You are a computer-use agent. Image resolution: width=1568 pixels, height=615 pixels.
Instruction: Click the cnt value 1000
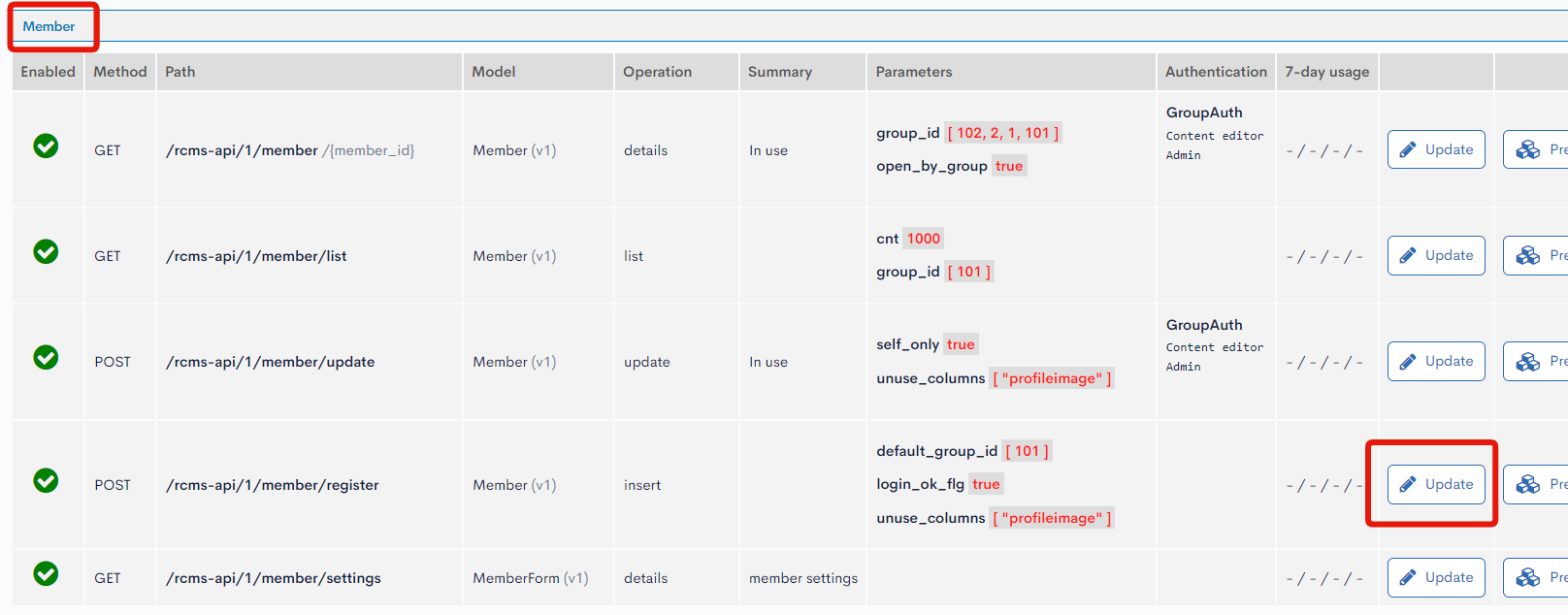924,239
